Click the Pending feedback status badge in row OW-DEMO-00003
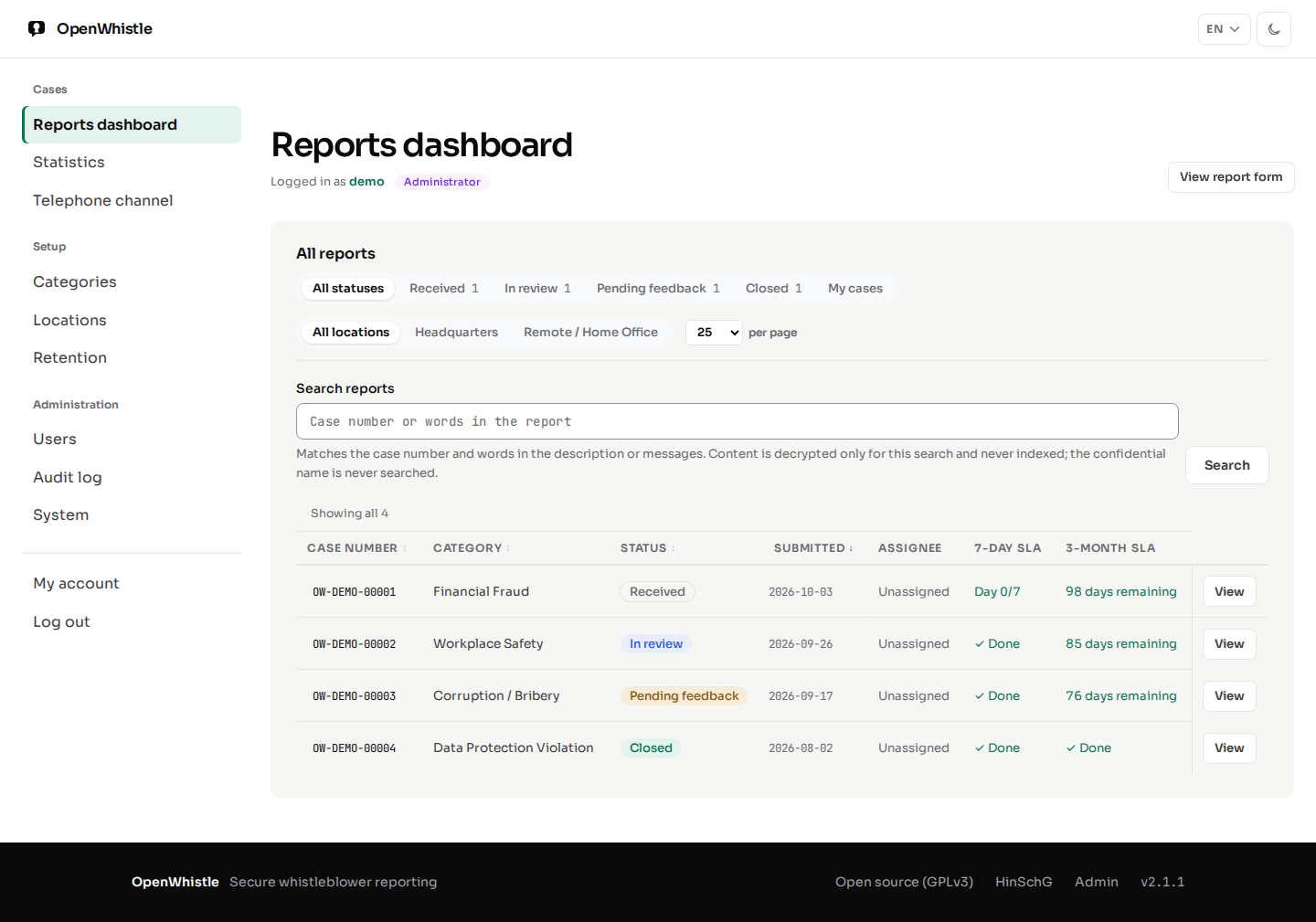The height and width of the screenshot is (922, 1316). [684, 696]
